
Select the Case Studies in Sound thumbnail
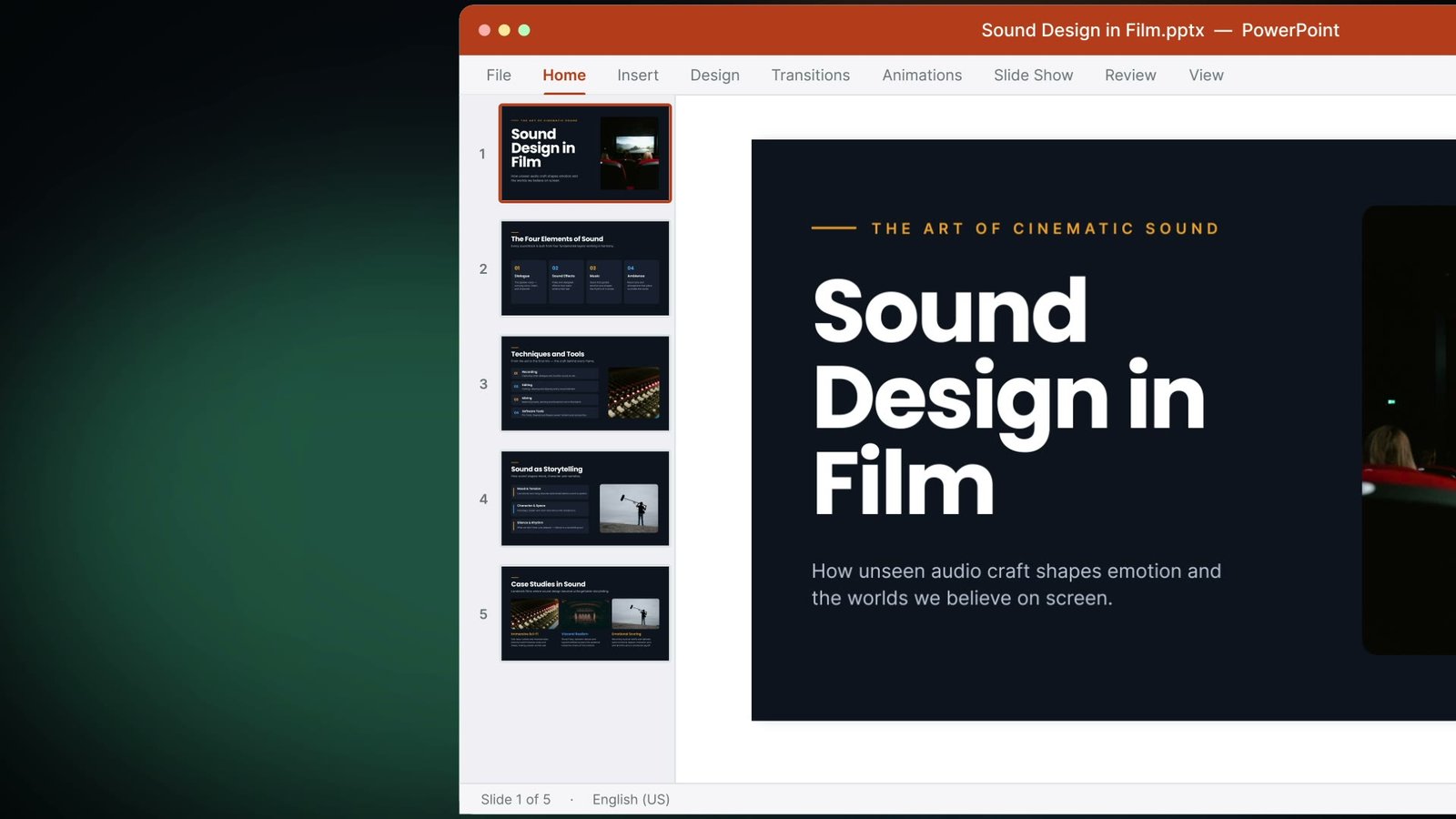pyautogui.click(x=585, y=613)
